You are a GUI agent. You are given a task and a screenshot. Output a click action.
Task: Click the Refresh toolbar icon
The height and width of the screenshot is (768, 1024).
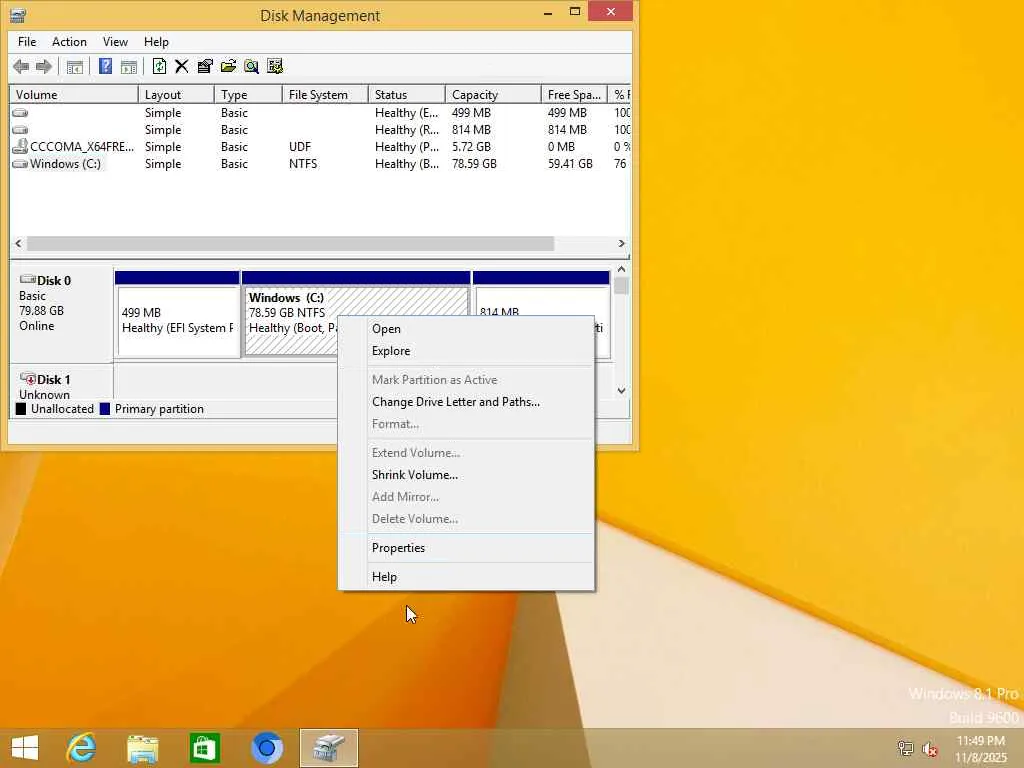159,67
